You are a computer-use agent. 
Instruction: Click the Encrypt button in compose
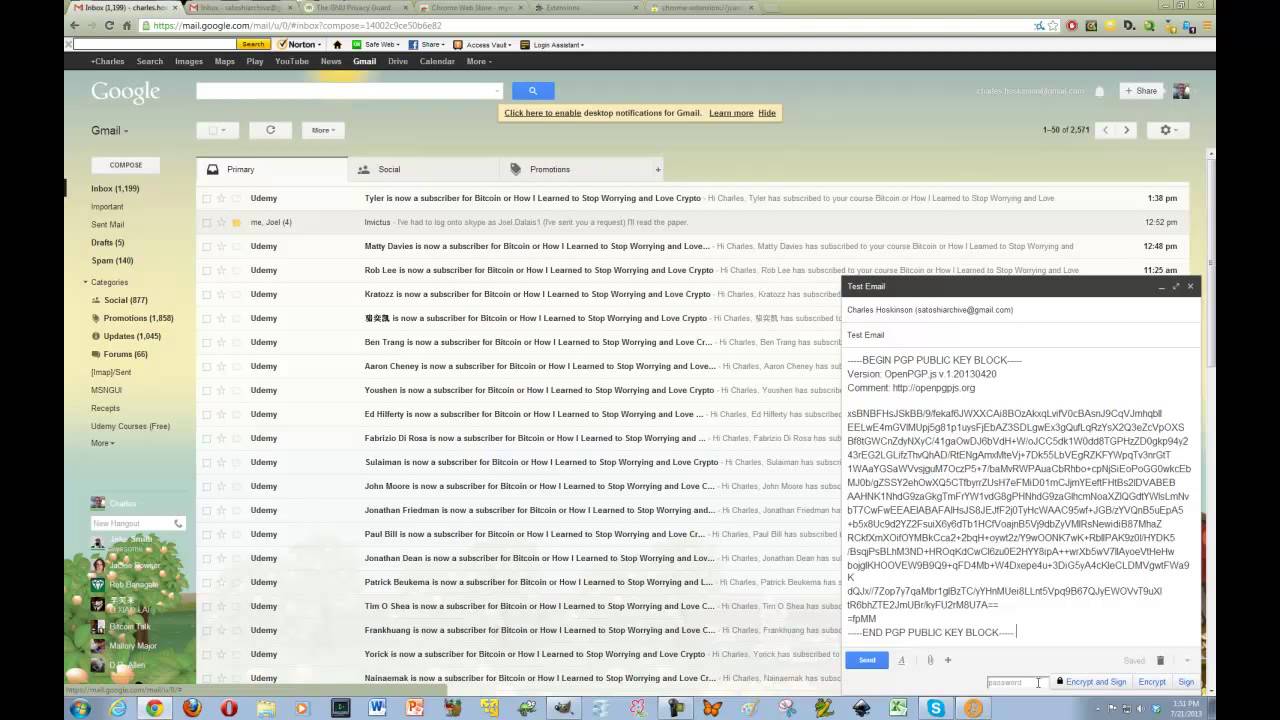1152,682
